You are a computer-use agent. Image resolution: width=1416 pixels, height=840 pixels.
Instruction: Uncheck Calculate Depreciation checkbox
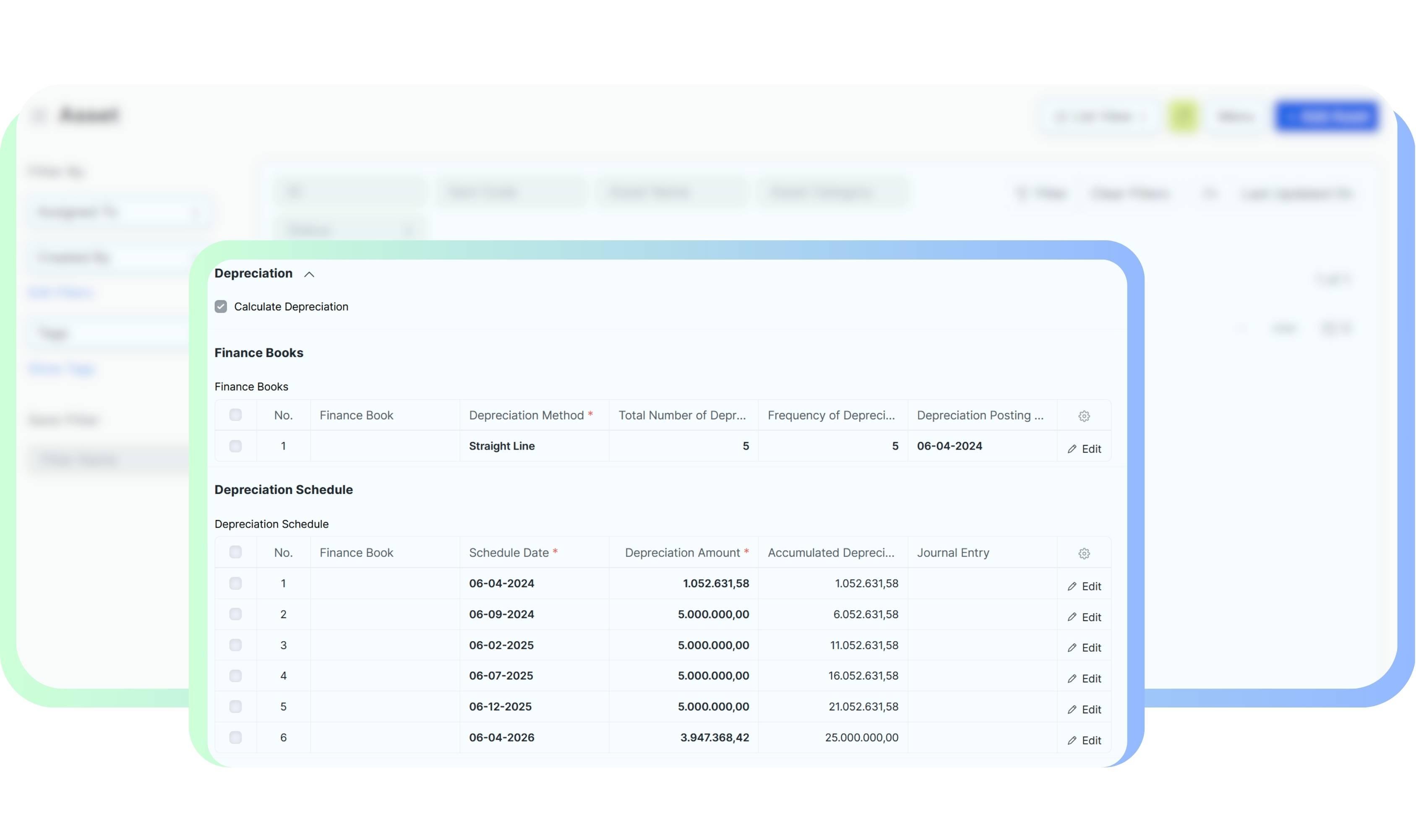(x=221, y=307)
